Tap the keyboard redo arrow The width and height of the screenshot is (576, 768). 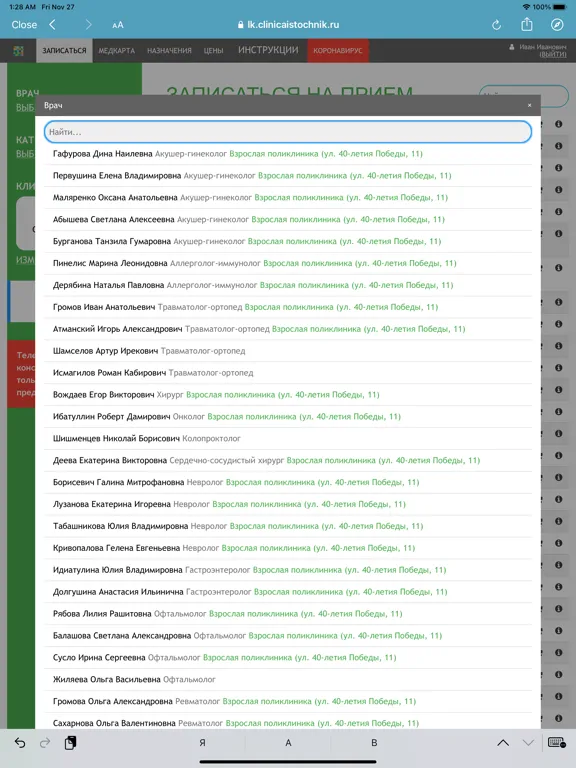point(45,743)
